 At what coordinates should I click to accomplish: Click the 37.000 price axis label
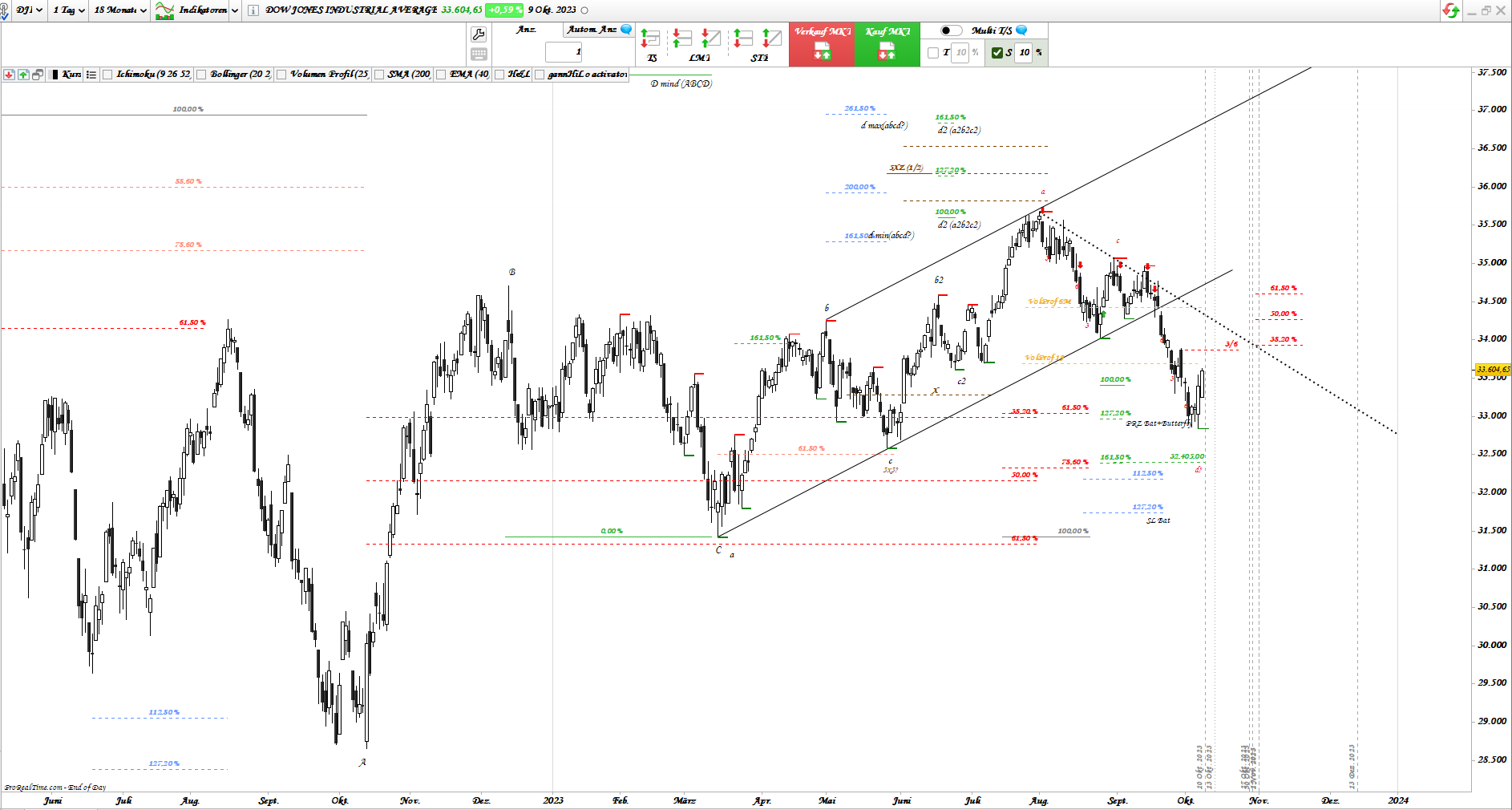1492,109
